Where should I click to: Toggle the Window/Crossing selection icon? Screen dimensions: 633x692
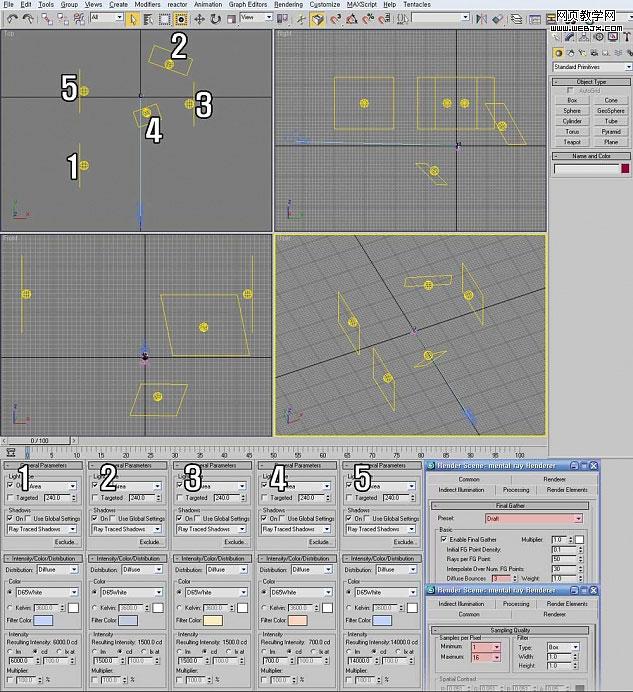tap(181, 19)
